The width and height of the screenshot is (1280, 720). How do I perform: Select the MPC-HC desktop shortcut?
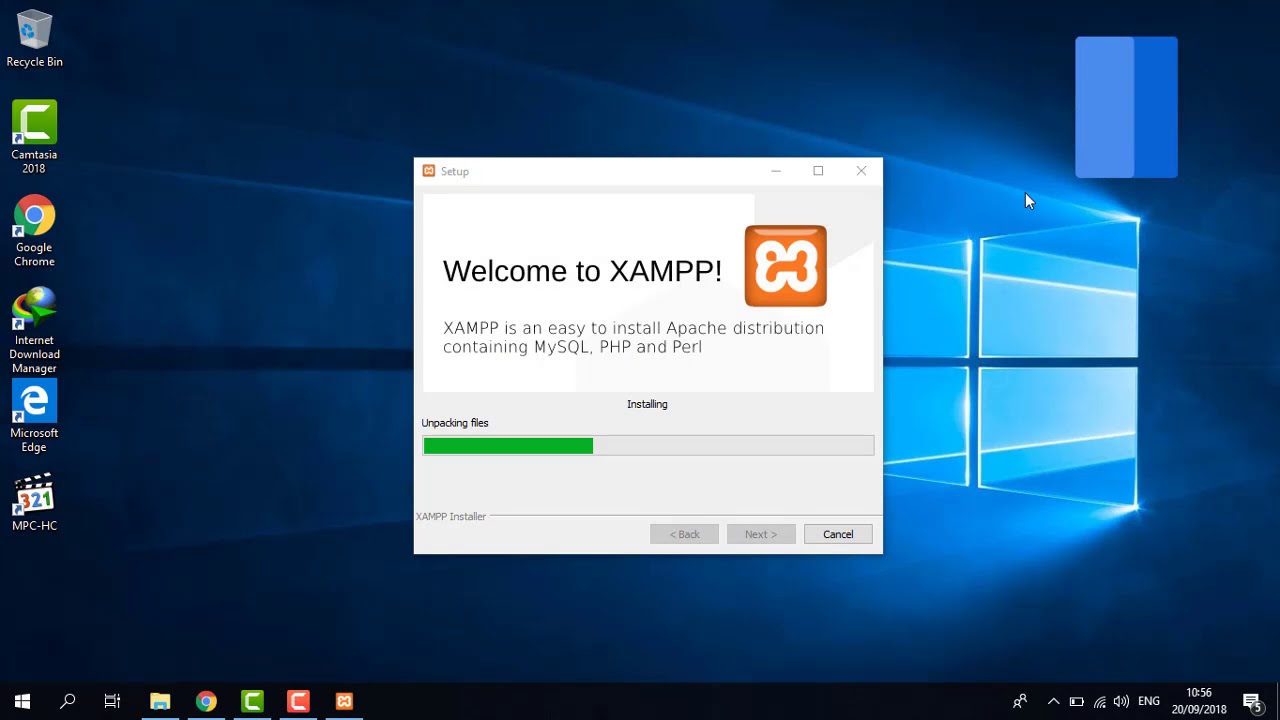point(34,503)
